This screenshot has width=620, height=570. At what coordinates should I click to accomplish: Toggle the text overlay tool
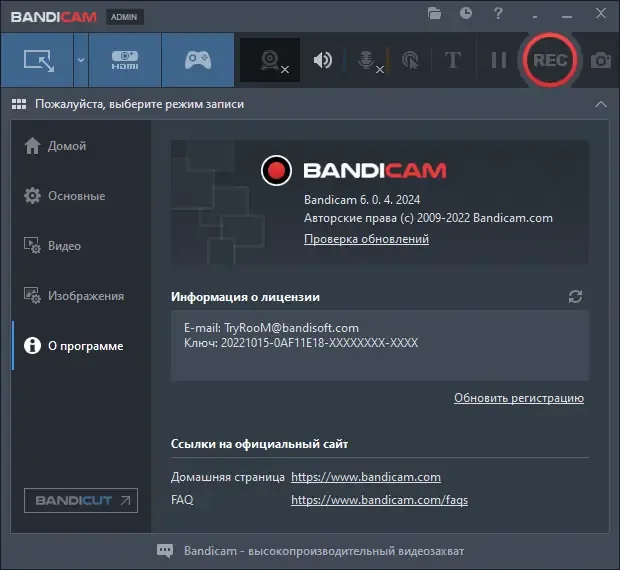(453, 60)
